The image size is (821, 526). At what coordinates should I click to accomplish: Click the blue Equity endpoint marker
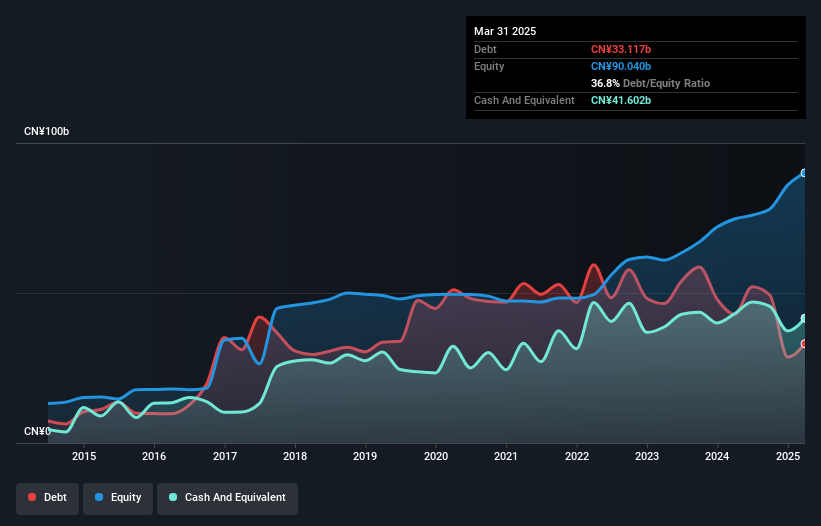click(x=804, y=173)
